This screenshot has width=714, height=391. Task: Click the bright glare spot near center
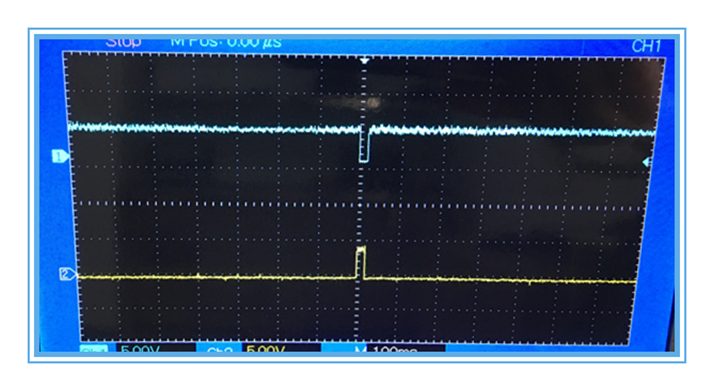(x=373, y=103)
